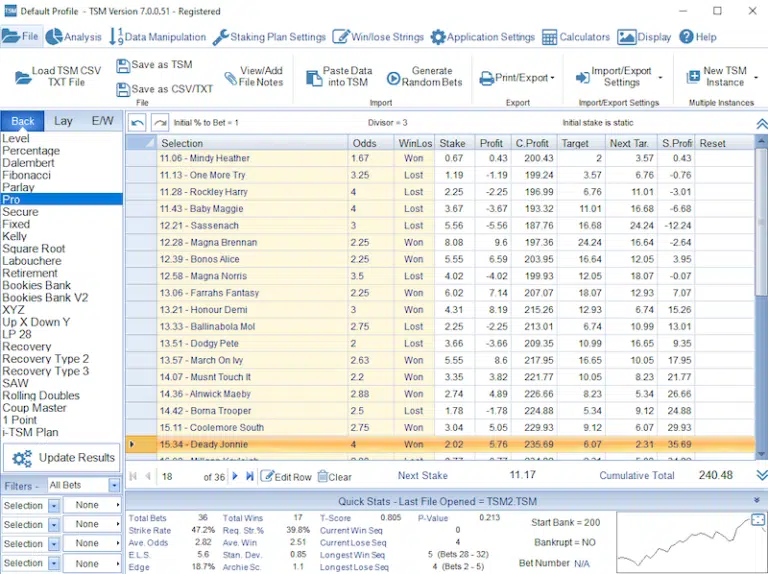768x574 pixels.
Task: Click New TSM Instance icon
Action: 693,77
